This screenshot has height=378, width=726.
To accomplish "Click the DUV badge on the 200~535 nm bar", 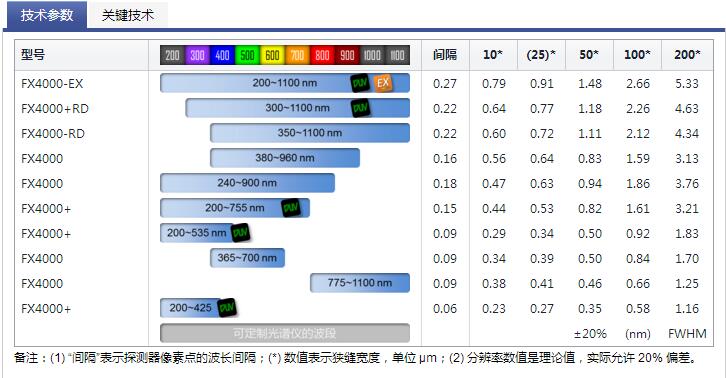I will pos(240,233).
